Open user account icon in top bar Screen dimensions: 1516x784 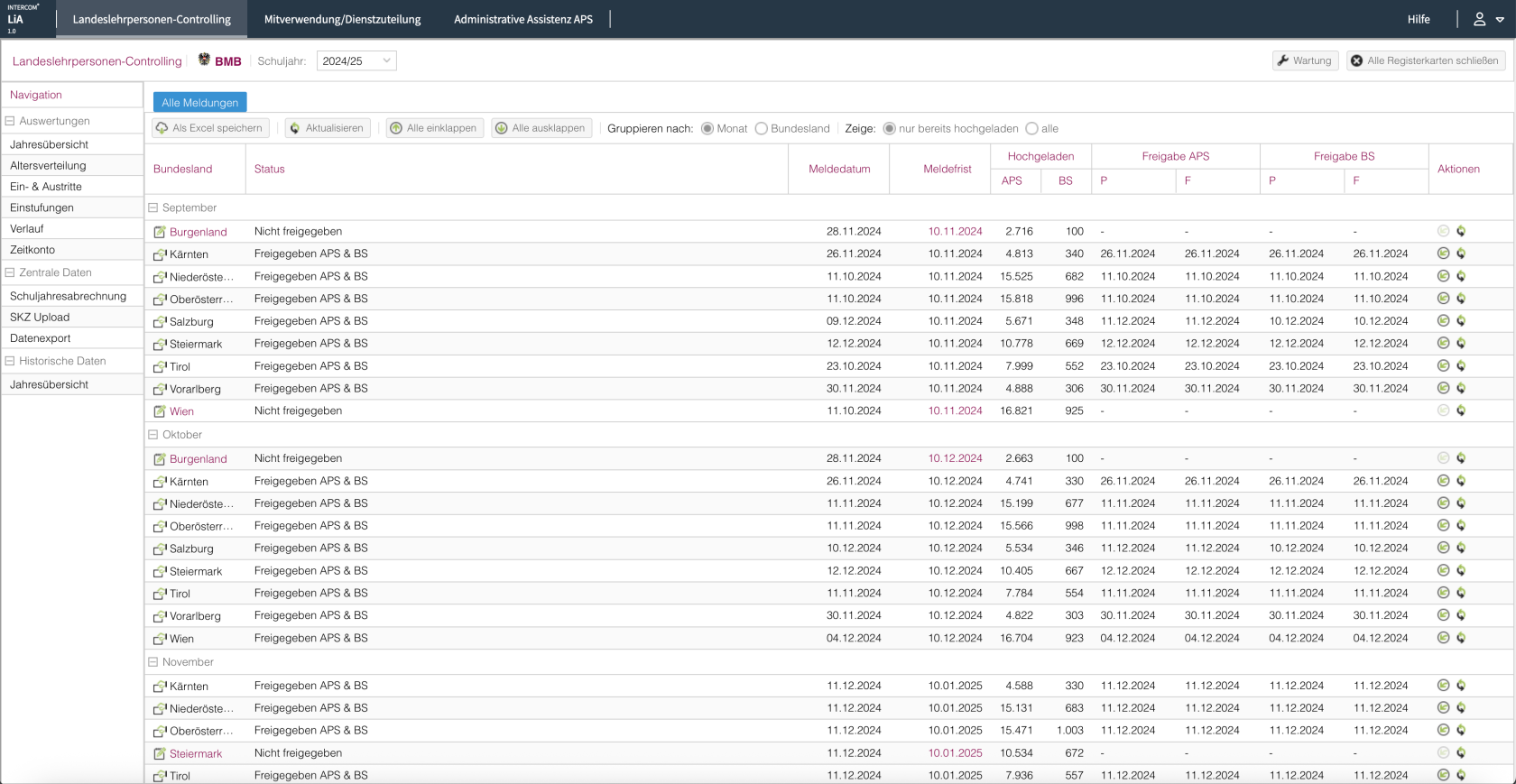click(x=1480, y=19)
